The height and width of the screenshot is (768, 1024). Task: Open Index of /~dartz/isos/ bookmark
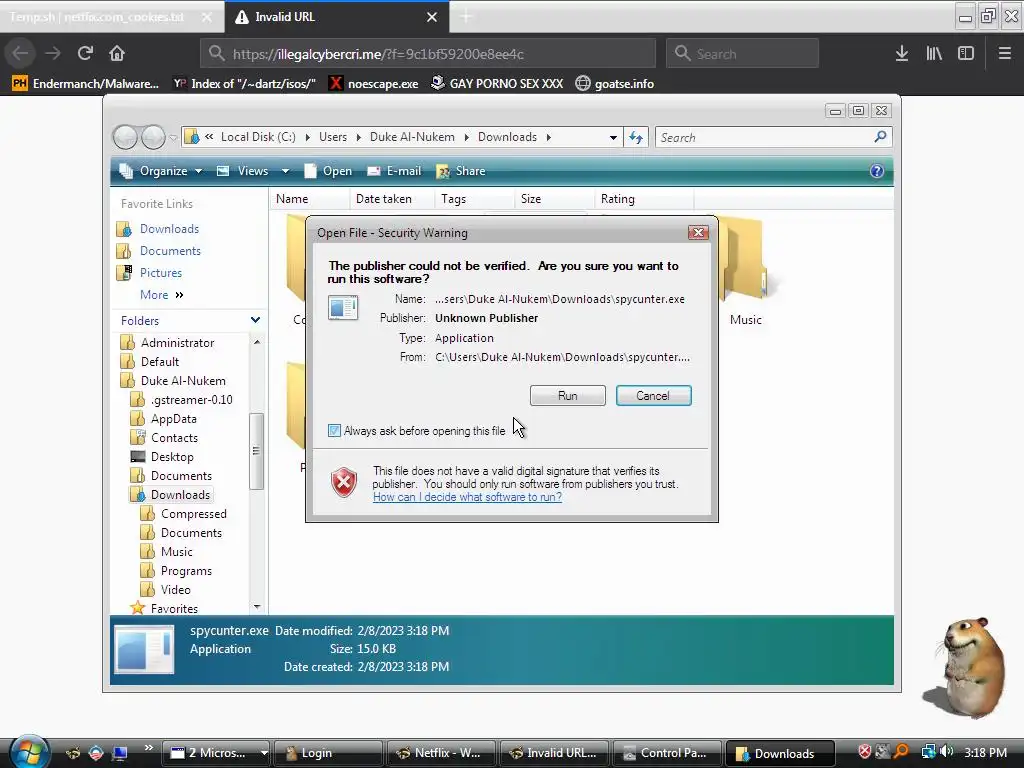244,84
